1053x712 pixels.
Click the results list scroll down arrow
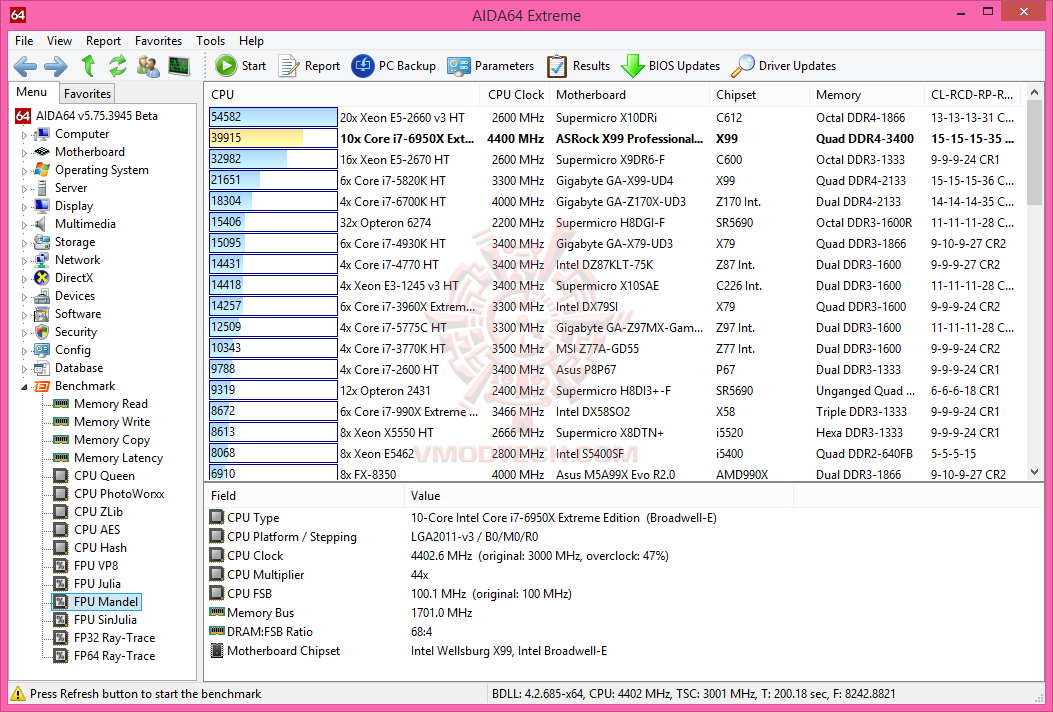click(1034, 473)
